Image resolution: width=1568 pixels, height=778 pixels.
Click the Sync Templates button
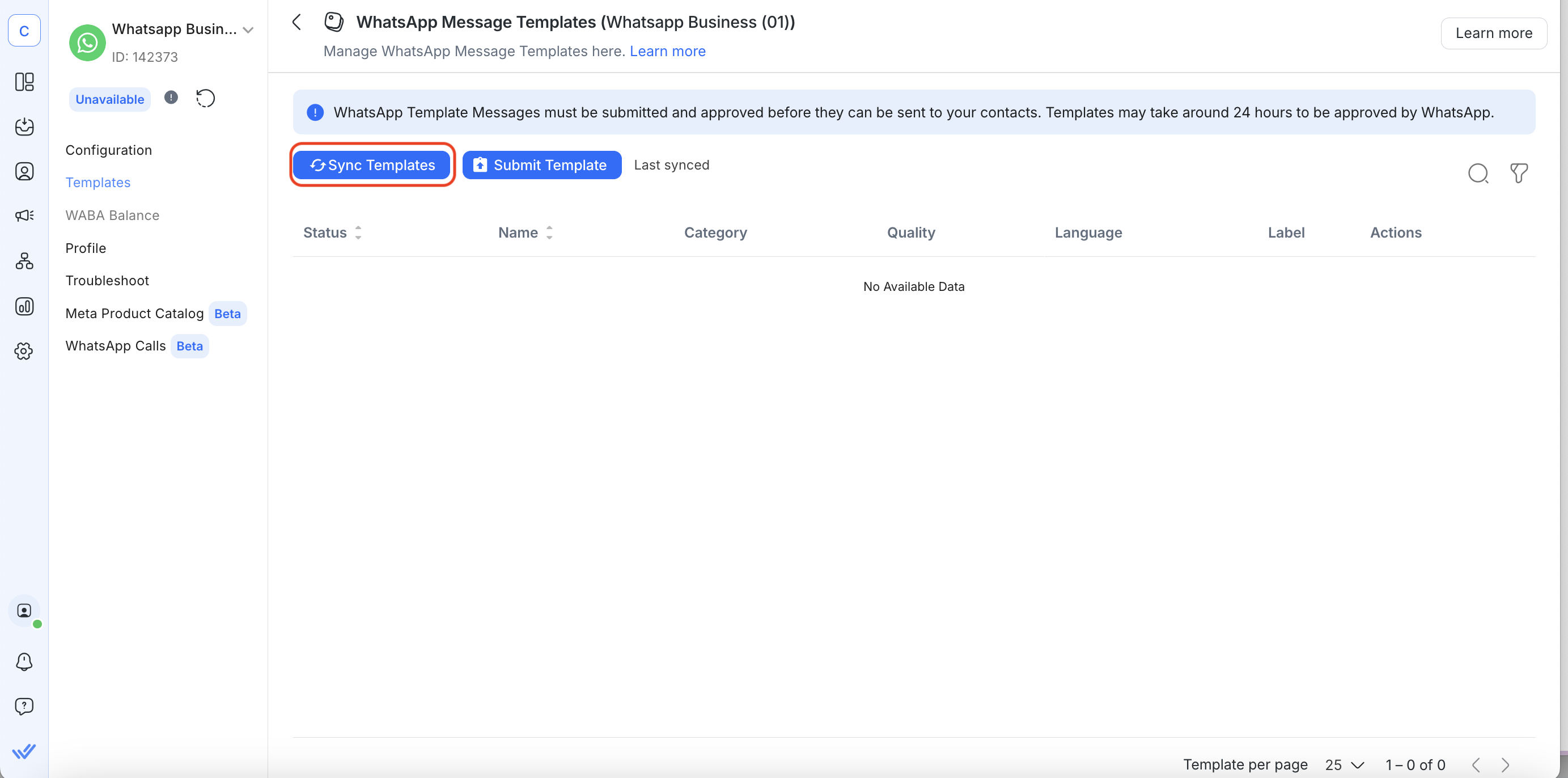(x=372, y=164)
